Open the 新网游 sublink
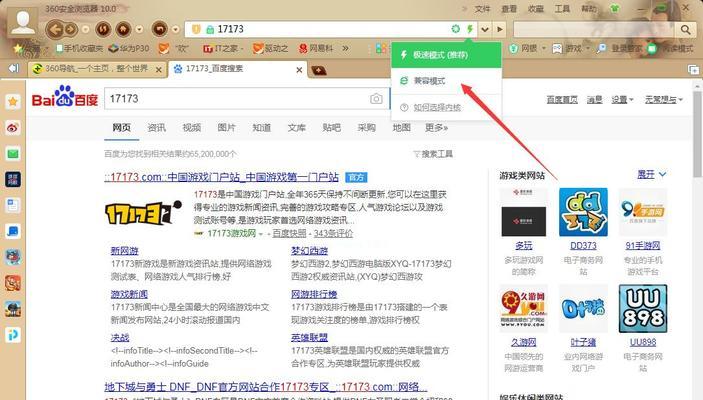The height and width of the screenshot is (400, 703). point(125,251)
